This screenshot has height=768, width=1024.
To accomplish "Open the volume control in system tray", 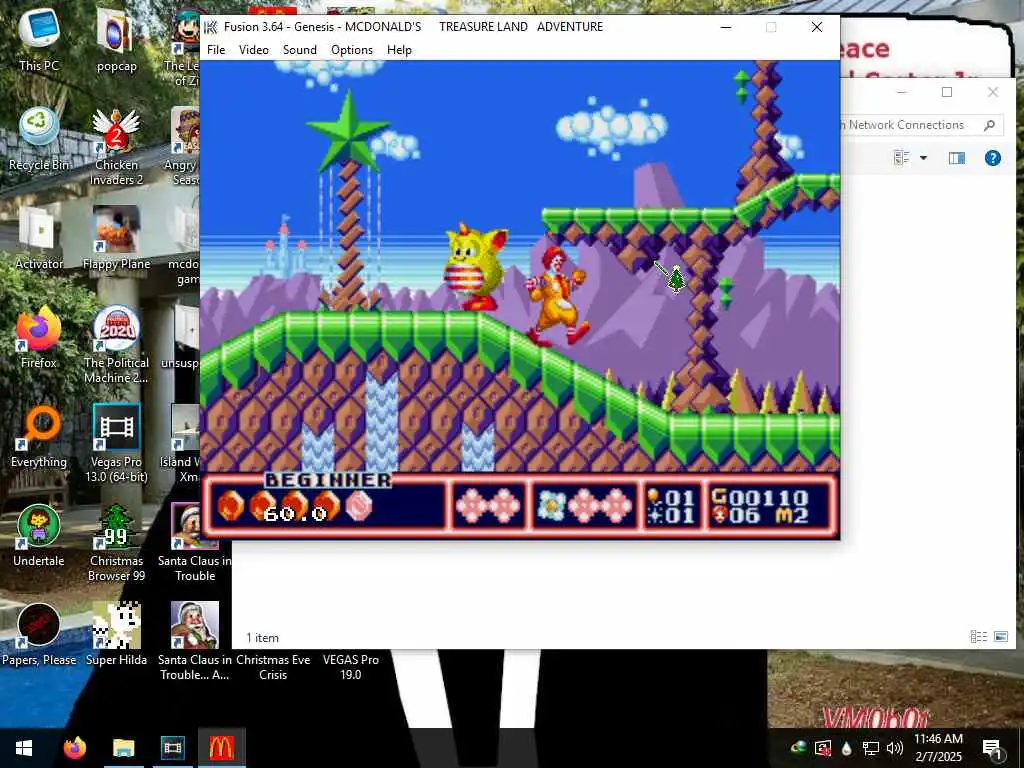I will coord(895,748).
